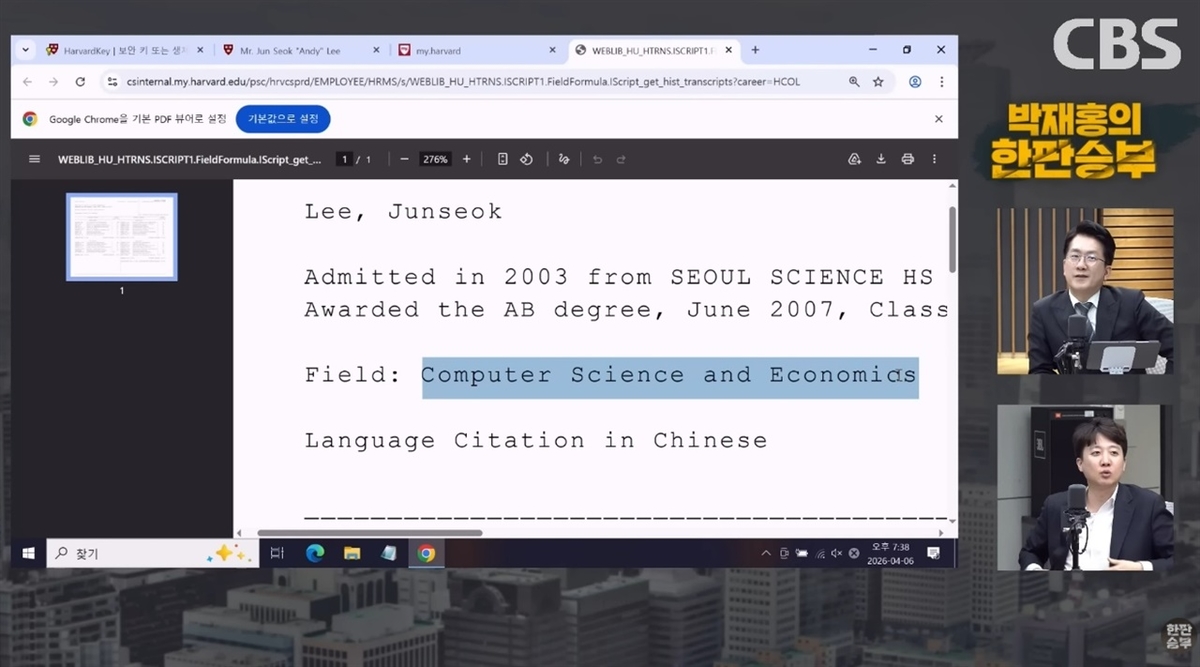Select the PDF annotate draw tool
The width and height of the screenshot is (1200, 667).
(x=564, y=159)
